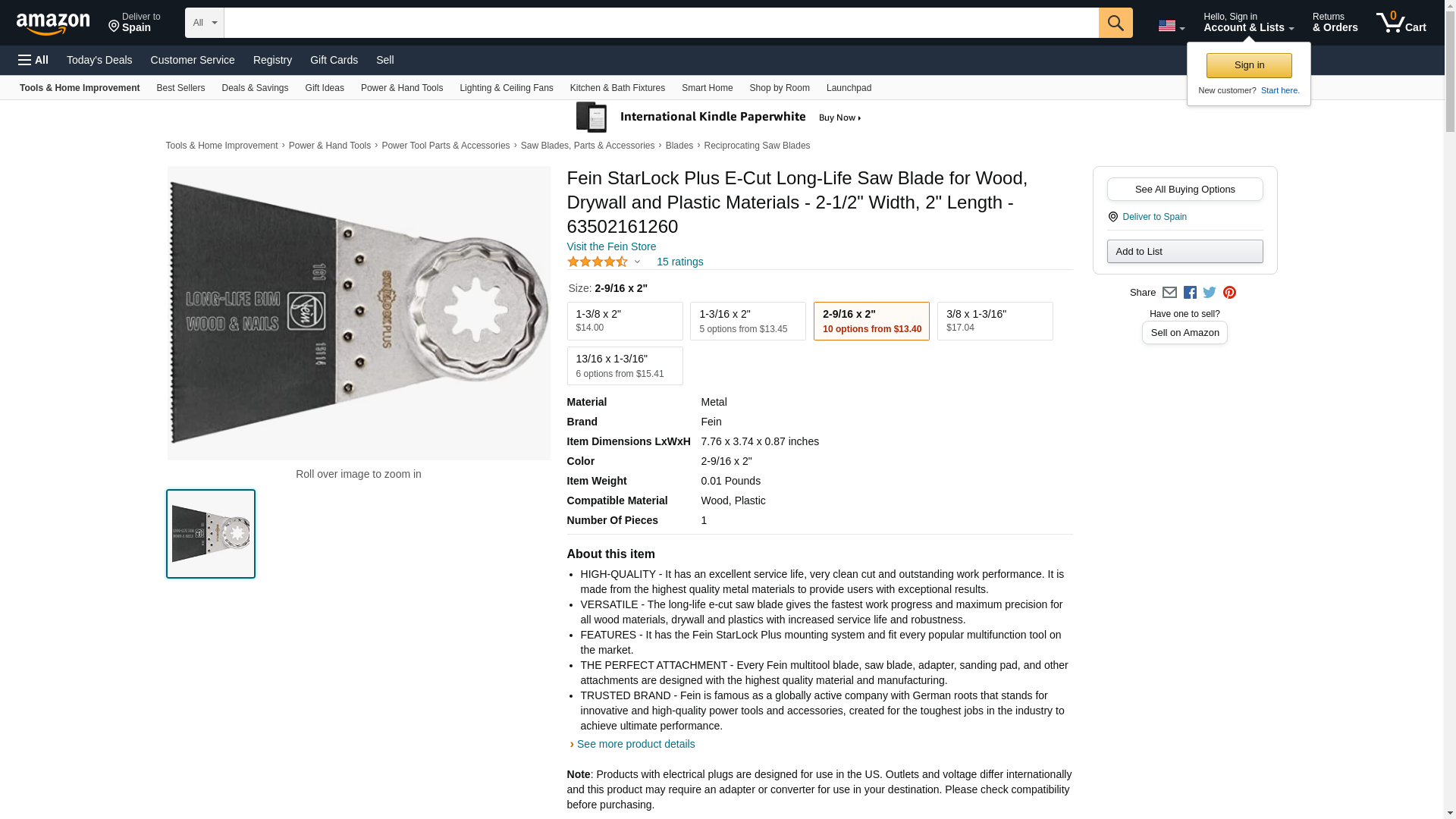Click the Amazon logo
Image resolution: width=1456 pixels, height=819 pixels.
(x=53, y=24)
